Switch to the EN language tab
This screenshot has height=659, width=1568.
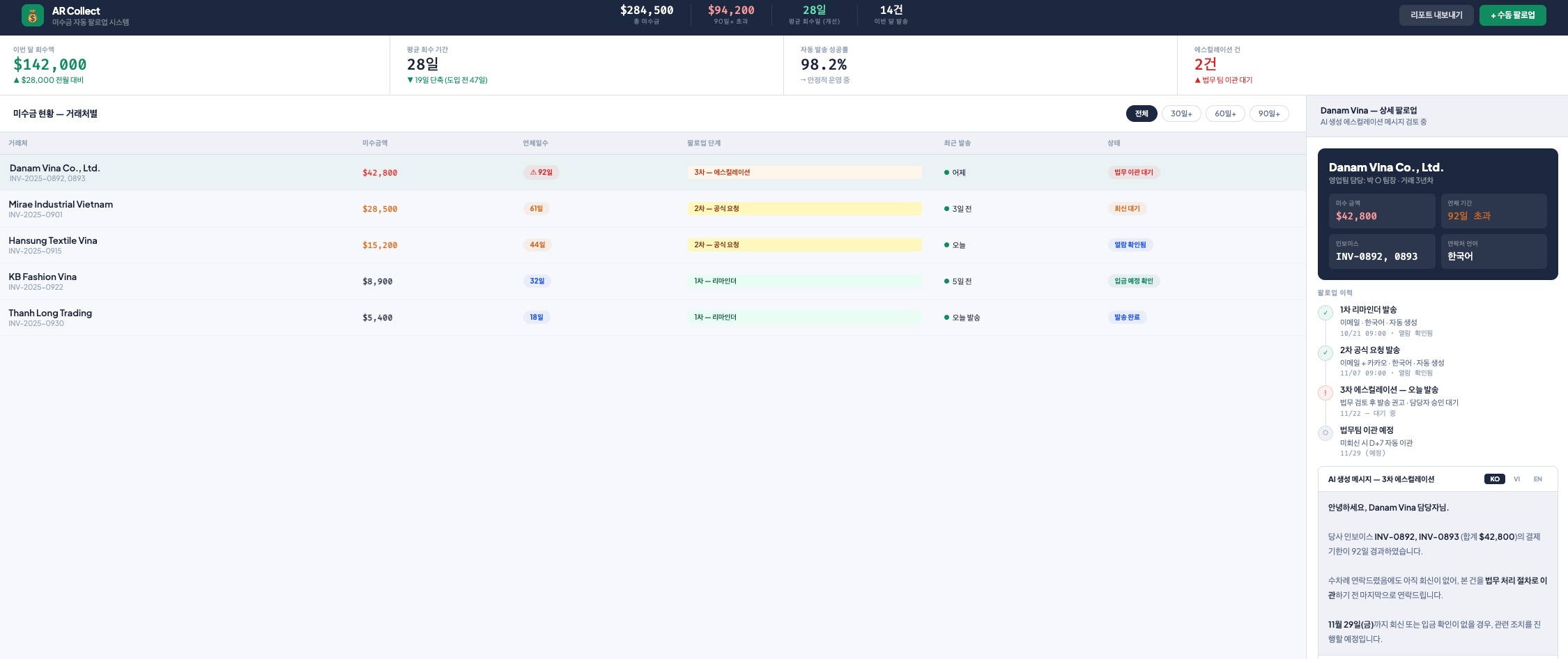[1537, 479]
